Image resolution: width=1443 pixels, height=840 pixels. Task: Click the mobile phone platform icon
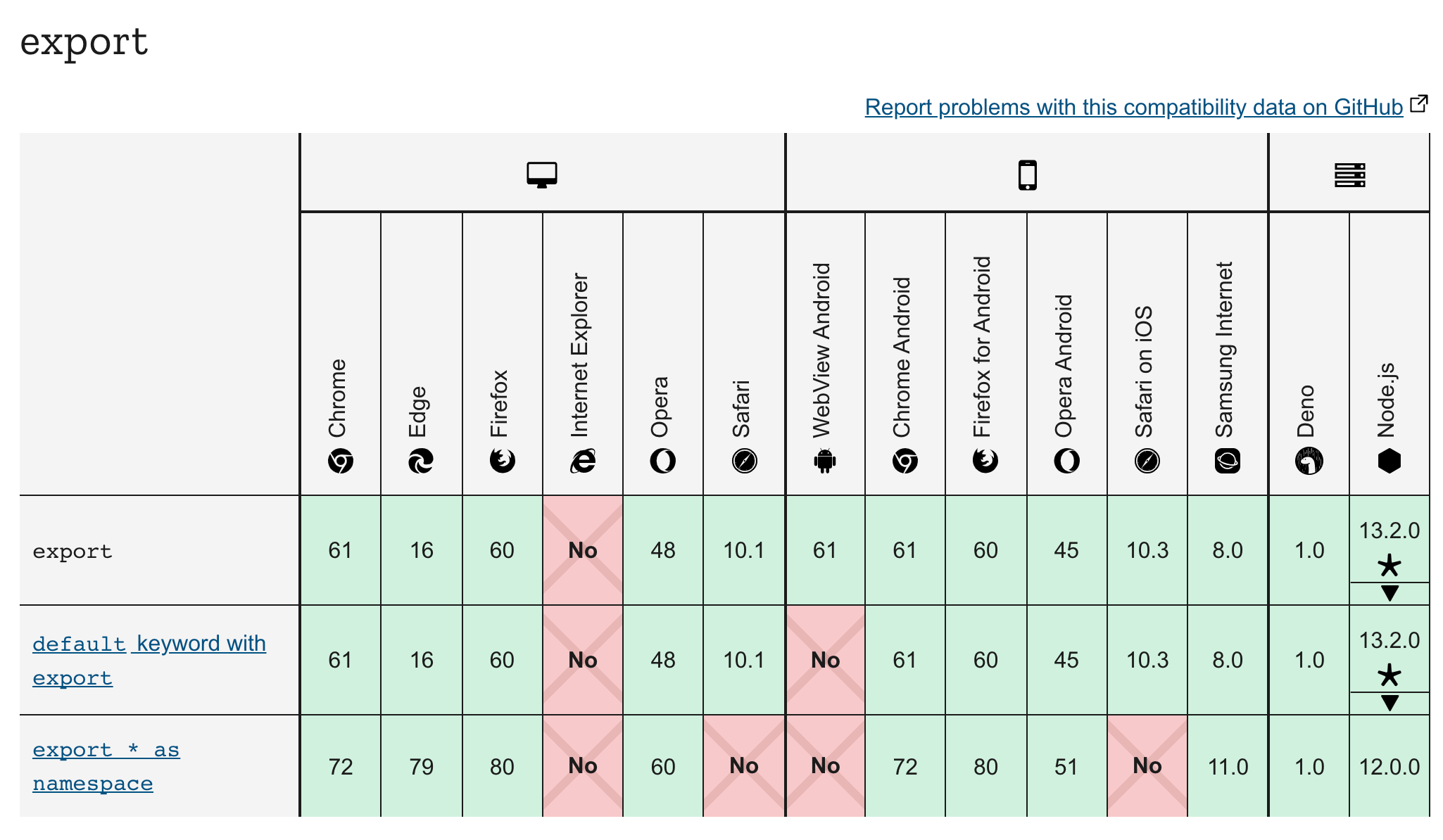(x=1027, y=174)
